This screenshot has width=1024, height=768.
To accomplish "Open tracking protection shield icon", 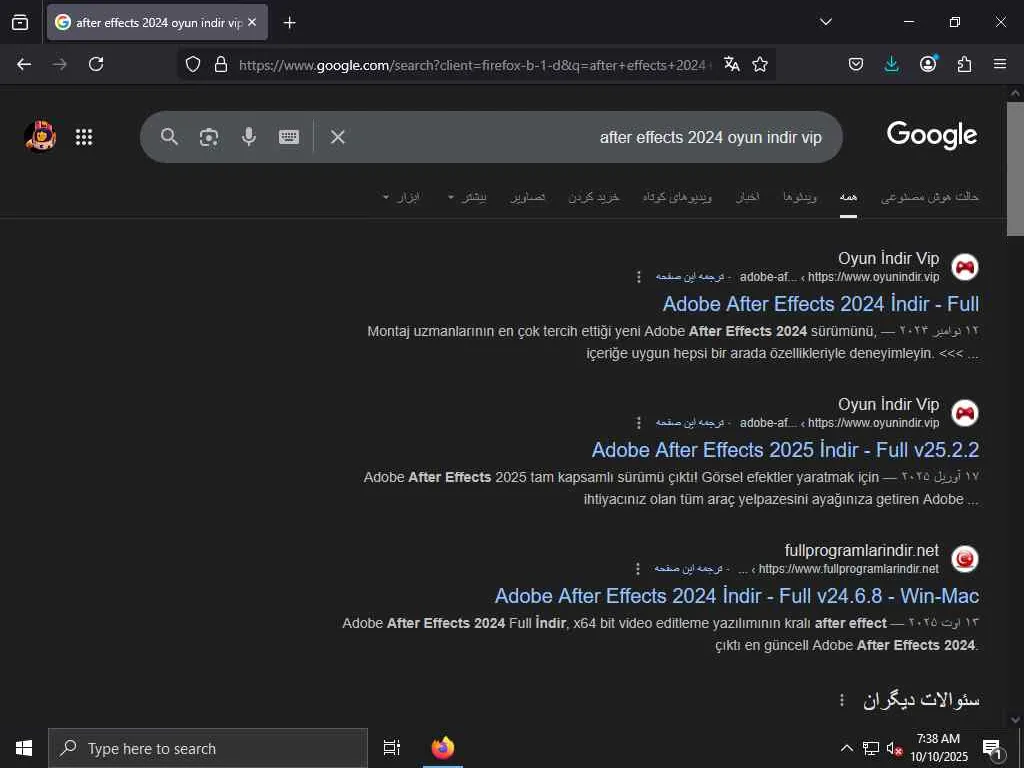I will pos(193,64).
